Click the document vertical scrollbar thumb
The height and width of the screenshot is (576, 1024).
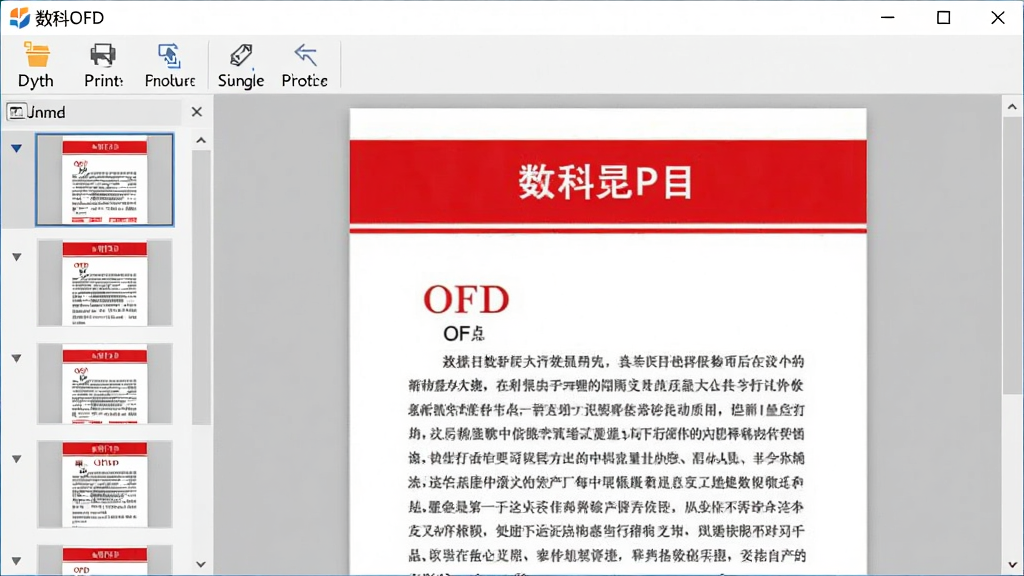(x=1012, y=255)
